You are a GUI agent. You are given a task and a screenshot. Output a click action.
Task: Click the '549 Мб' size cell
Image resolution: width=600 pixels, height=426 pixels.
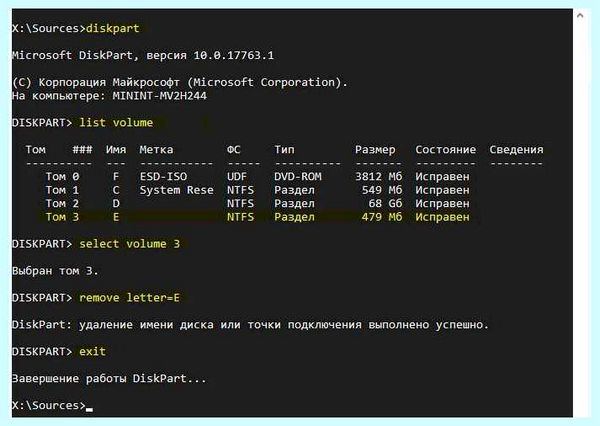coord(382,190)
